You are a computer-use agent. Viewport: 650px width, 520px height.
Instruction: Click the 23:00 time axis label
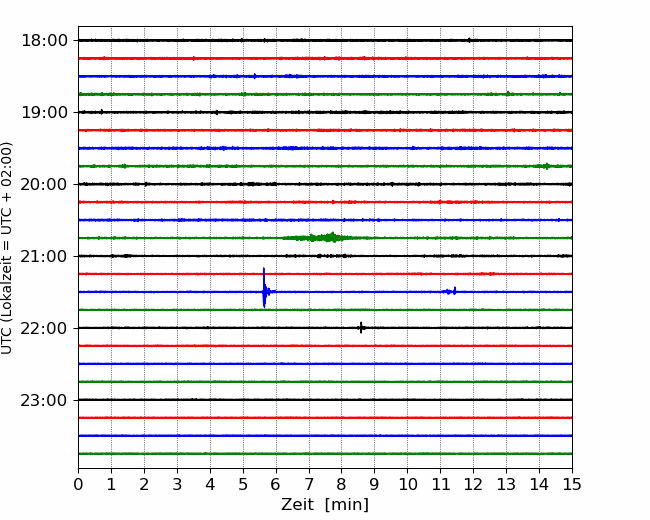[x=44, y=400]
